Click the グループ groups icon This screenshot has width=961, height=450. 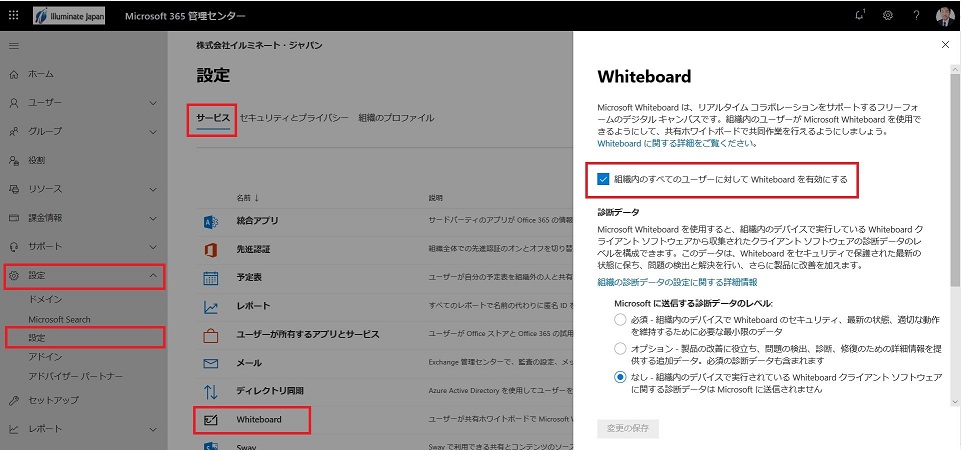[13, 131]
